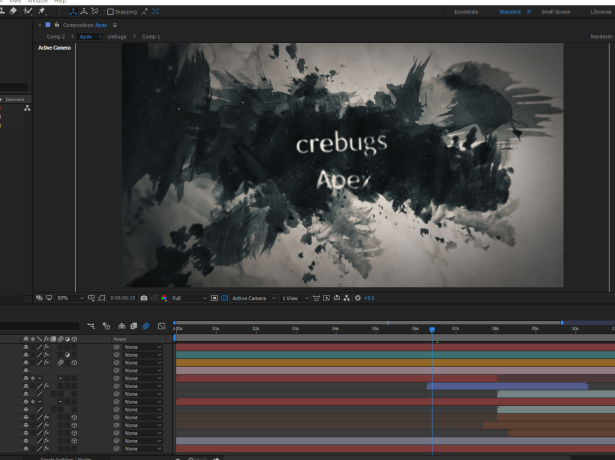Take a snapshot with the camera icon
This screenshot has height=460, width=615.
144,298
